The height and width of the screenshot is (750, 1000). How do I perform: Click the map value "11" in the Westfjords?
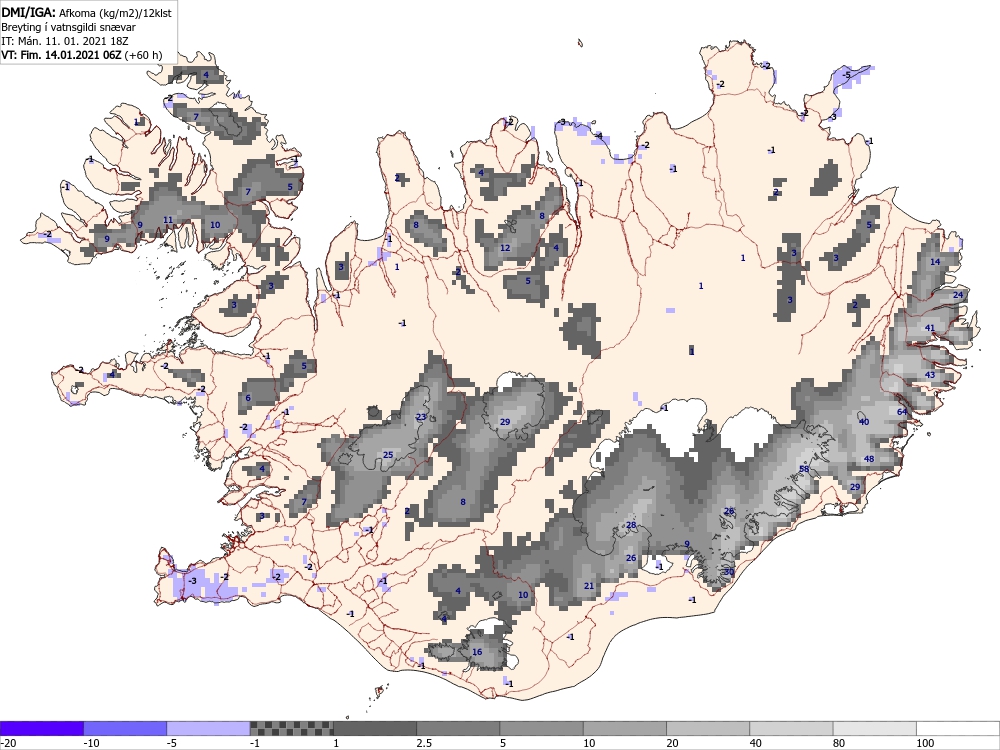tap(168, 220)
